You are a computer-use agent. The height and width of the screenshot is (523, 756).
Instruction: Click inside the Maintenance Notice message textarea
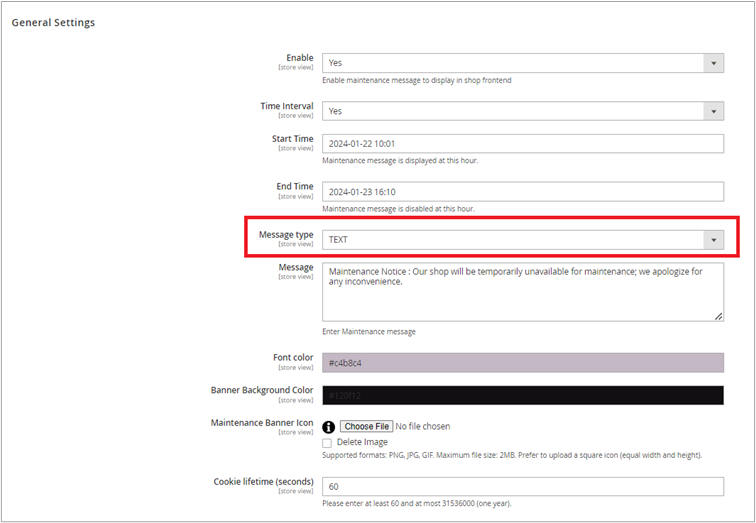[522, 292]
